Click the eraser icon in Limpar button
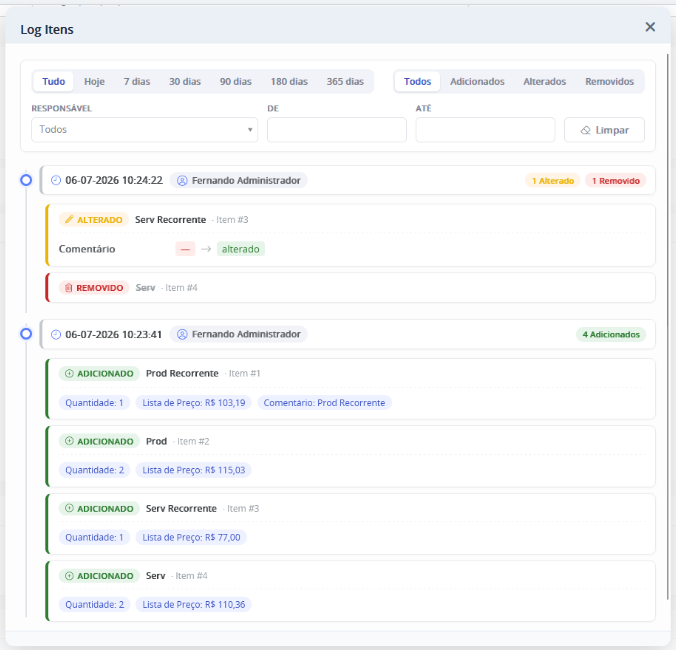The height and width of the screenshot is (650, 676). [x=585, y=130]
